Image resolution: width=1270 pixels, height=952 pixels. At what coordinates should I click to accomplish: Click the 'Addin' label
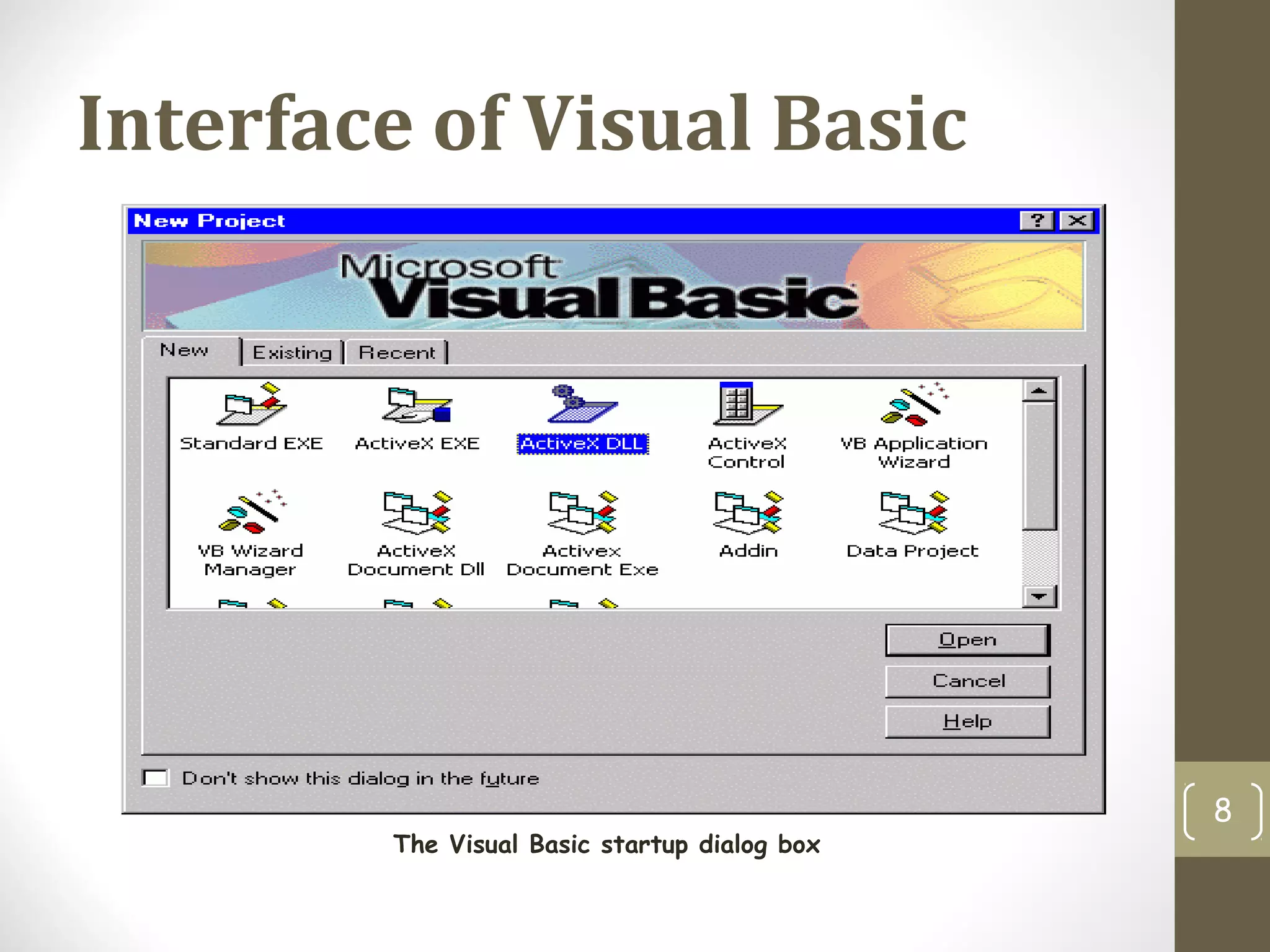[x=748, y=551]
